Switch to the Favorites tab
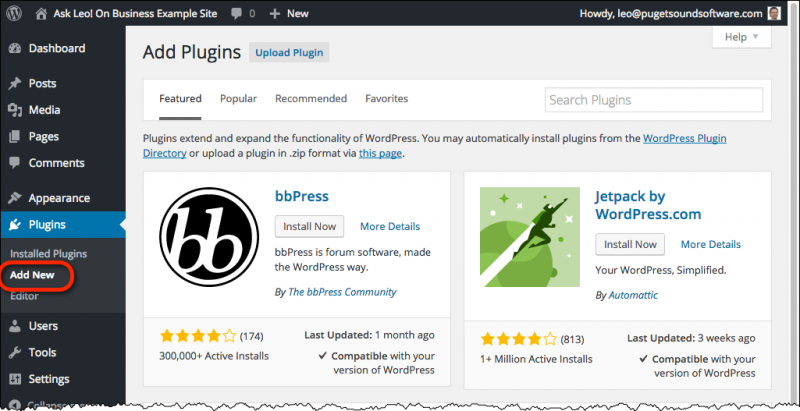800x411 pixels. point(387,98)
